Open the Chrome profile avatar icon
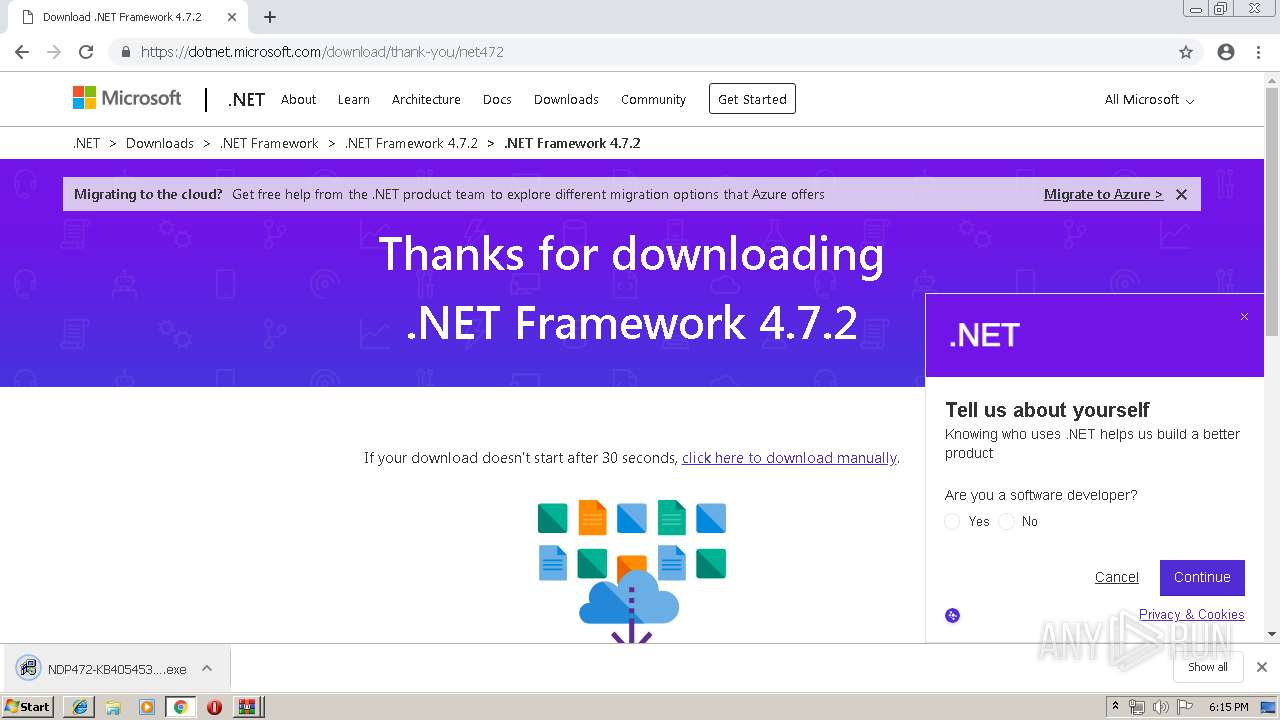The image size is (1280, 720). [1226, 52]
